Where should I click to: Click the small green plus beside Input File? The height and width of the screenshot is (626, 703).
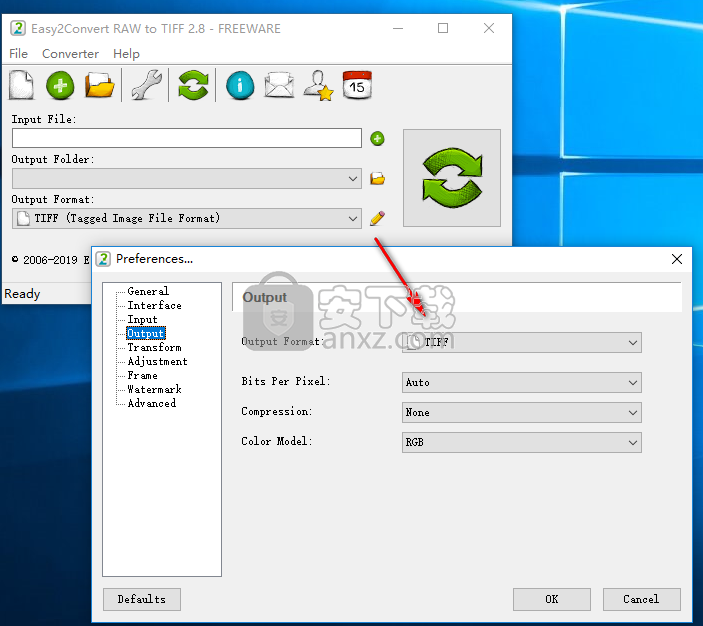[x=378, y=139]
